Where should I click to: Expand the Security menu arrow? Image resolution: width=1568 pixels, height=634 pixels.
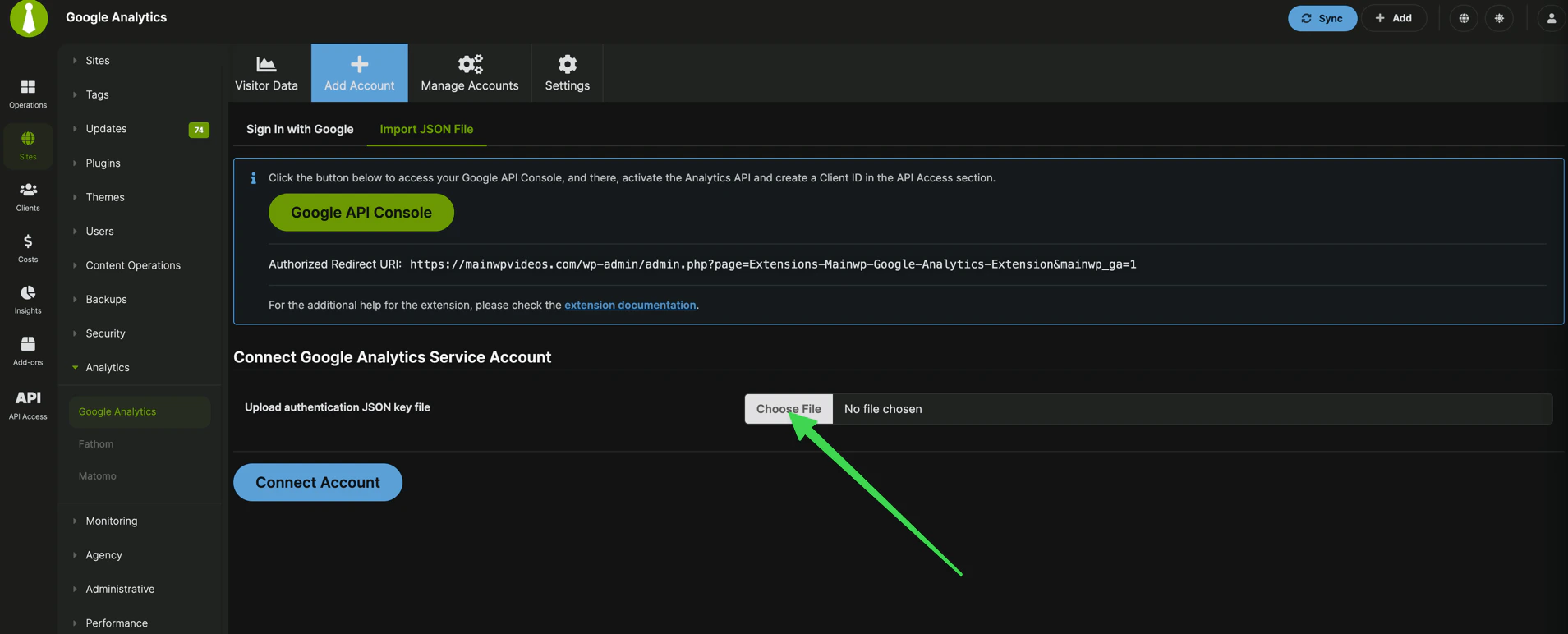[x=75, y=333]
